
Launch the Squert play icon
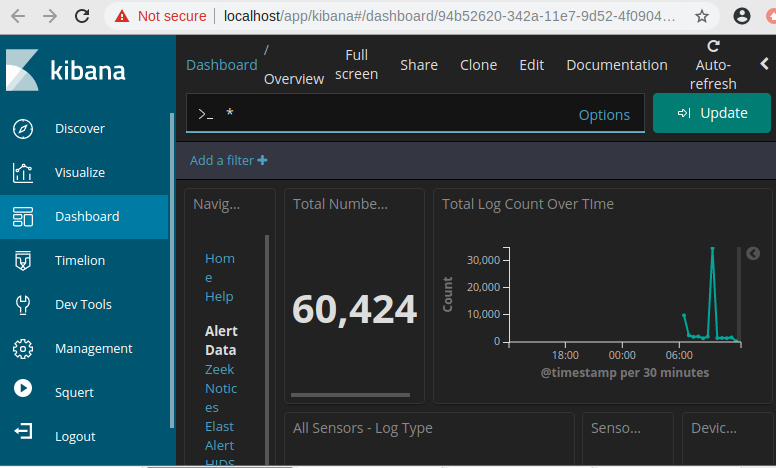coord(23,388)
